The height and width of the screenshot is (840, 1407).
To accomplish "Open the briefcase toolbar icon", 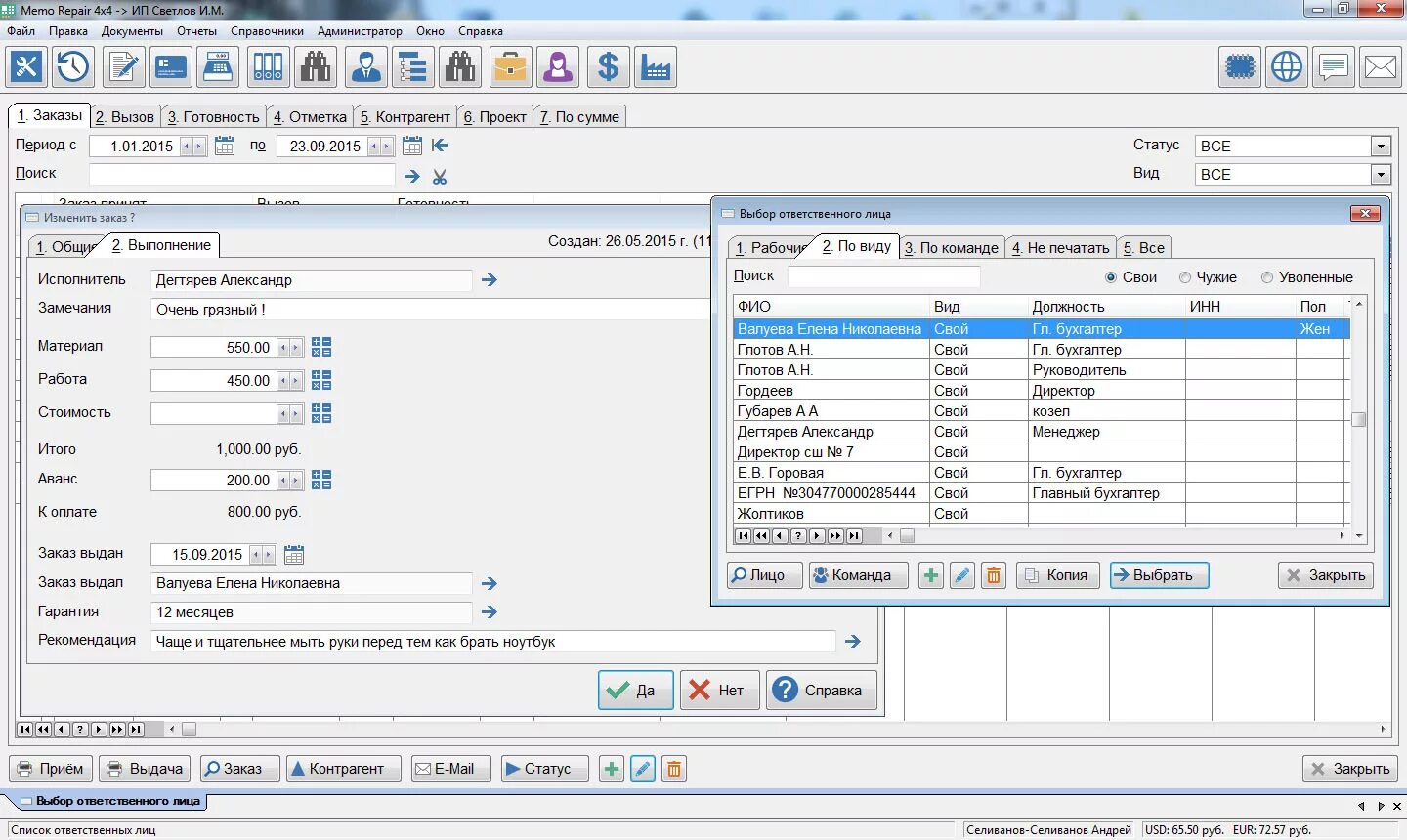I will point(510,67).
